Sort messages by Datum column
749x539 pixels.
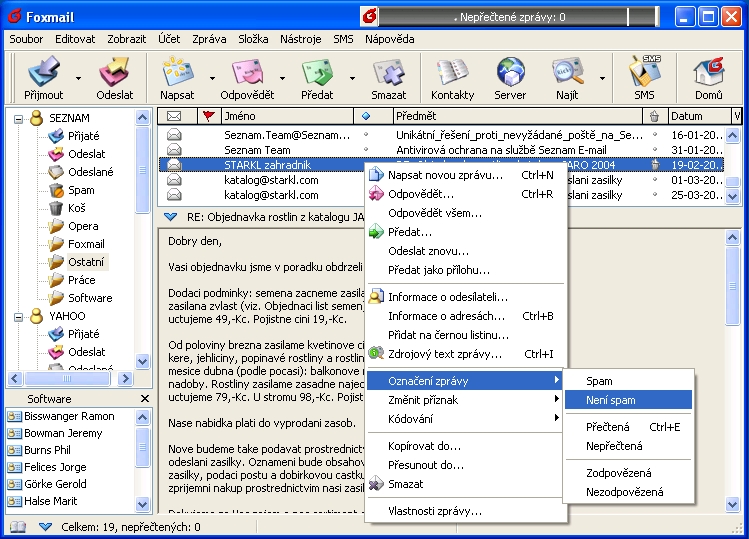click(x=699, y=116)
